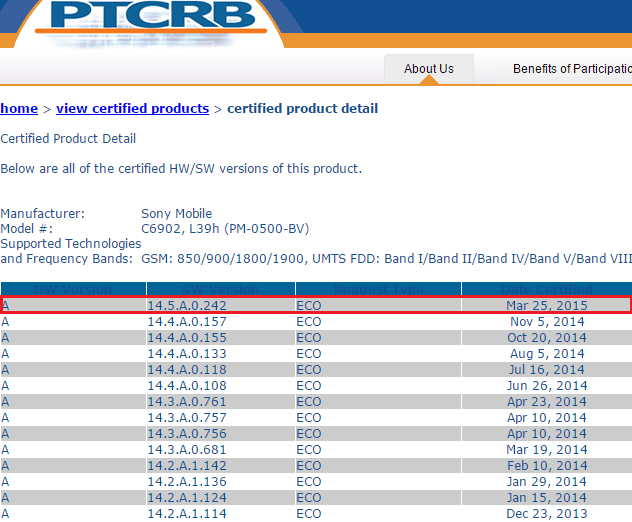632x522 pixels.
Task: Click the HW Version column header
Action: (x=73, y=289)
